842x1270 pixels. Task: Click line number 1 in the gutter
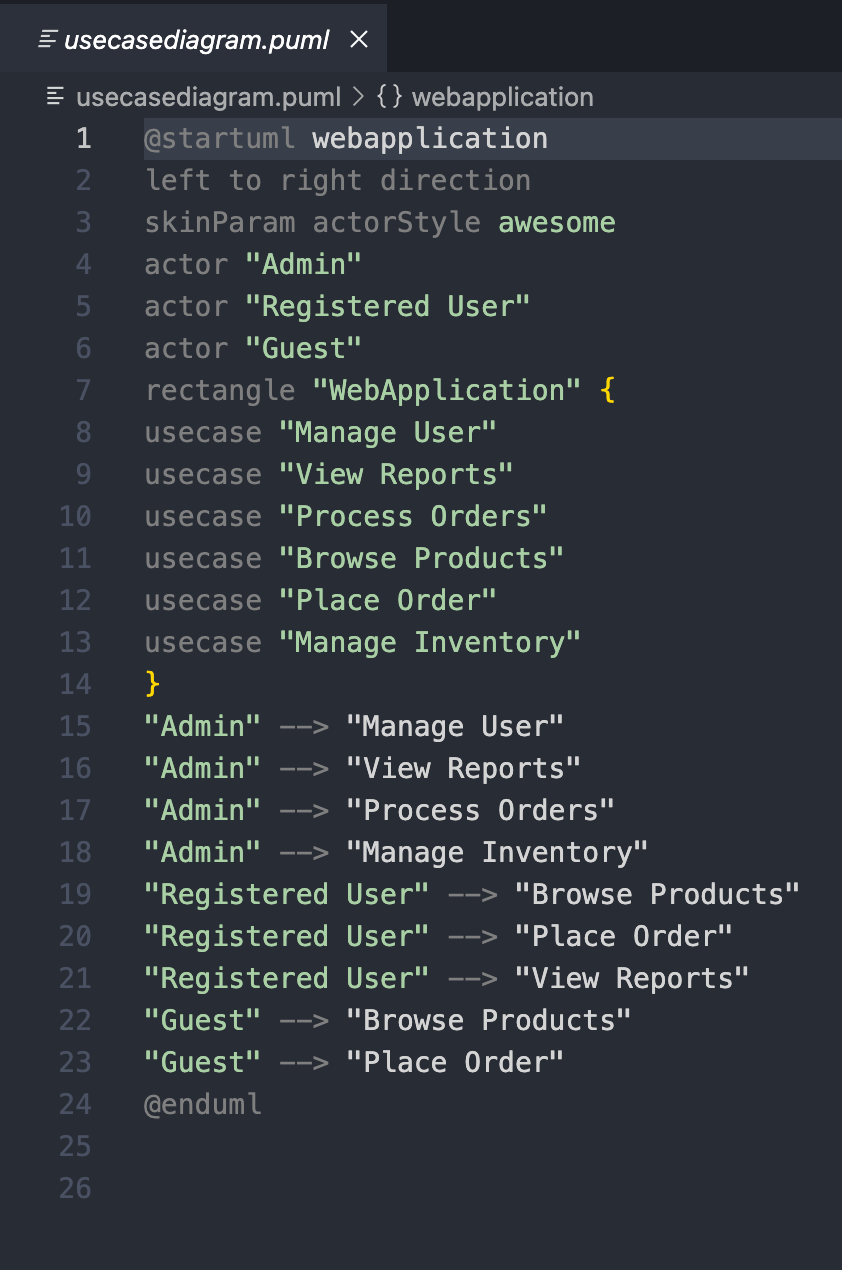[x=83, y=139]
